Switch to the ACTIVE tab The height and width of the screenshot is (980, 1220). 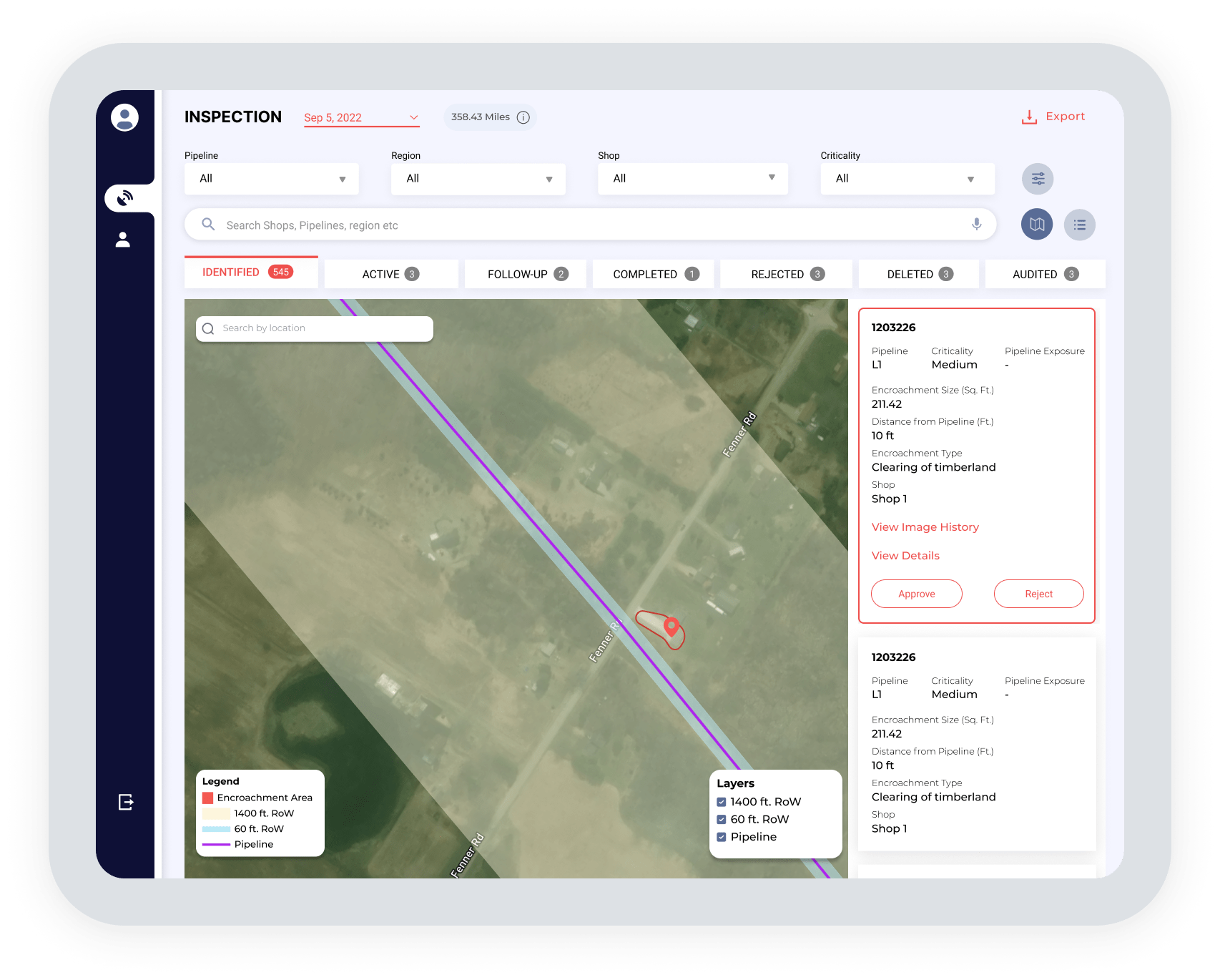390,274
